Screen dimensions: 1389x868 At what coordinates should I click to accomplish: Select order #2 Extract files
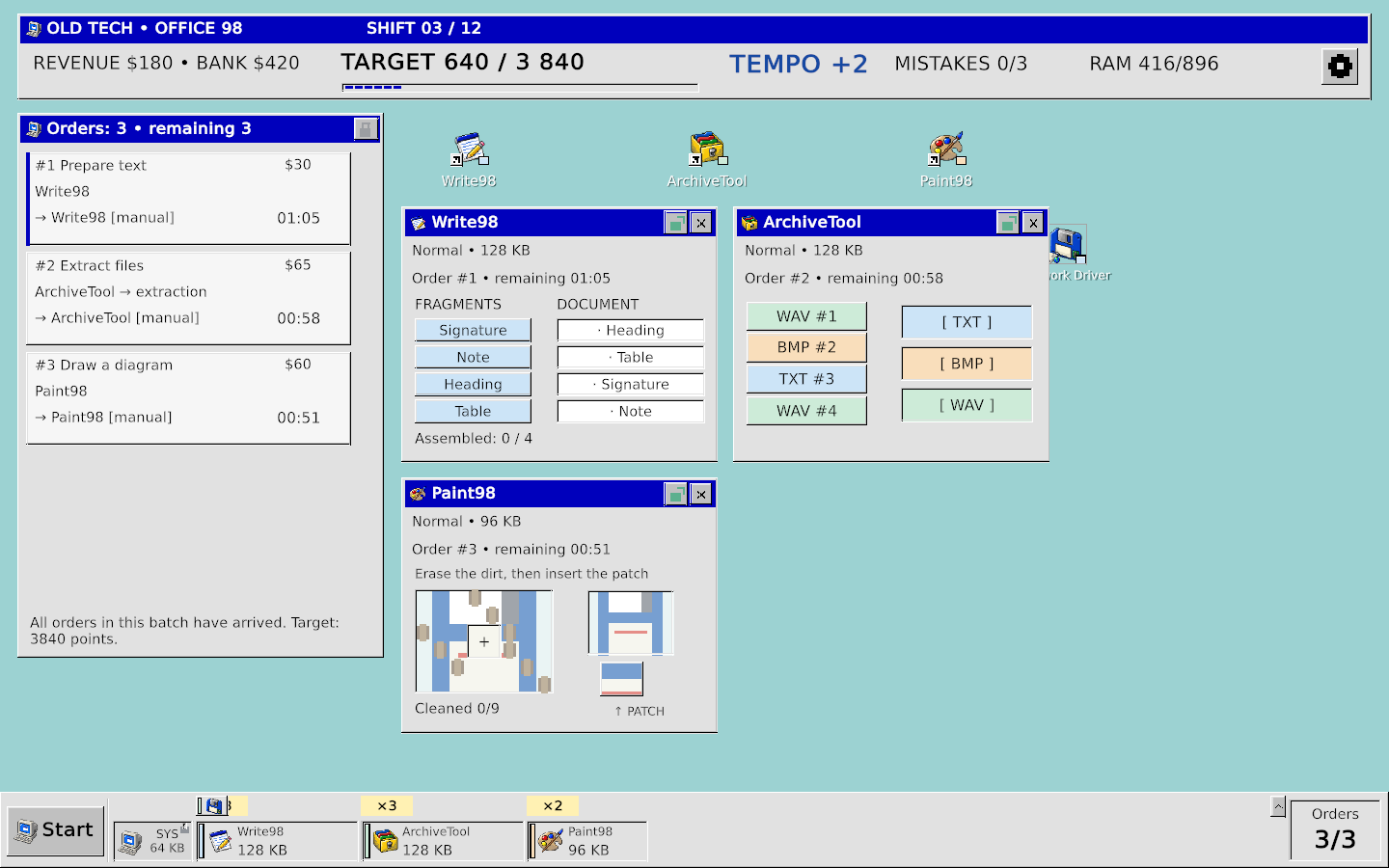pos(188,298)
